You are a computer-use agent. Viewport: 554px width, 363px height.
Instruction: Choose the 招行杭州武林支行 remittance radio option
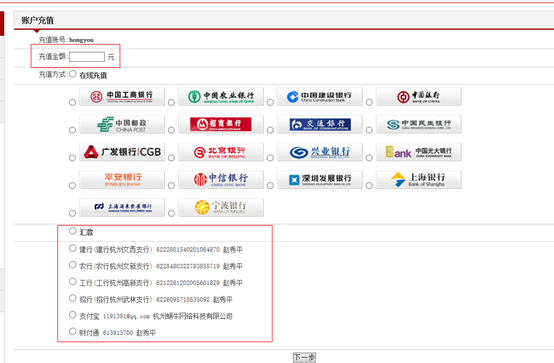tap(72, 298)
